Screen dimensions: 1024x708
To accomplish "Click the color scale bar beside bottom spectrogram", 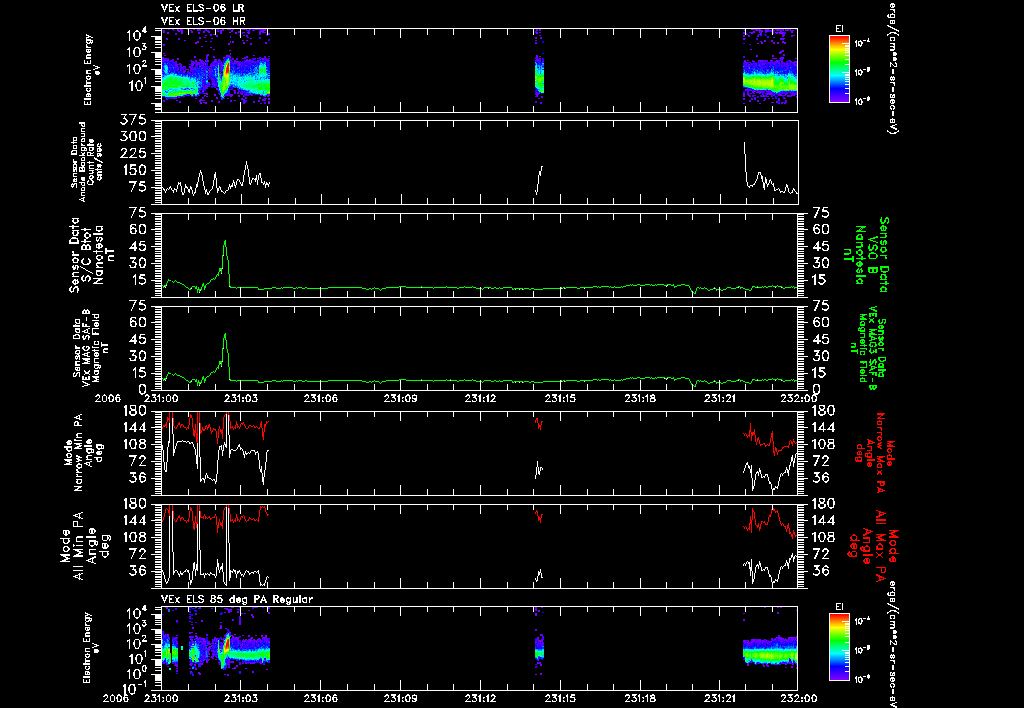I will point(839,648).
